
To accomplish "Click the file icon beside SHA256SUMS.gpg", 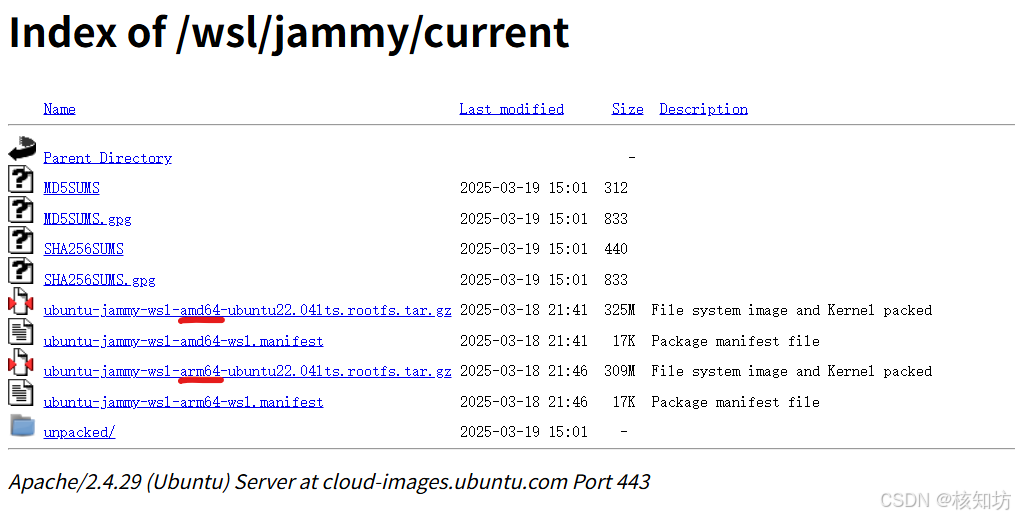I will tap(21, 270).
